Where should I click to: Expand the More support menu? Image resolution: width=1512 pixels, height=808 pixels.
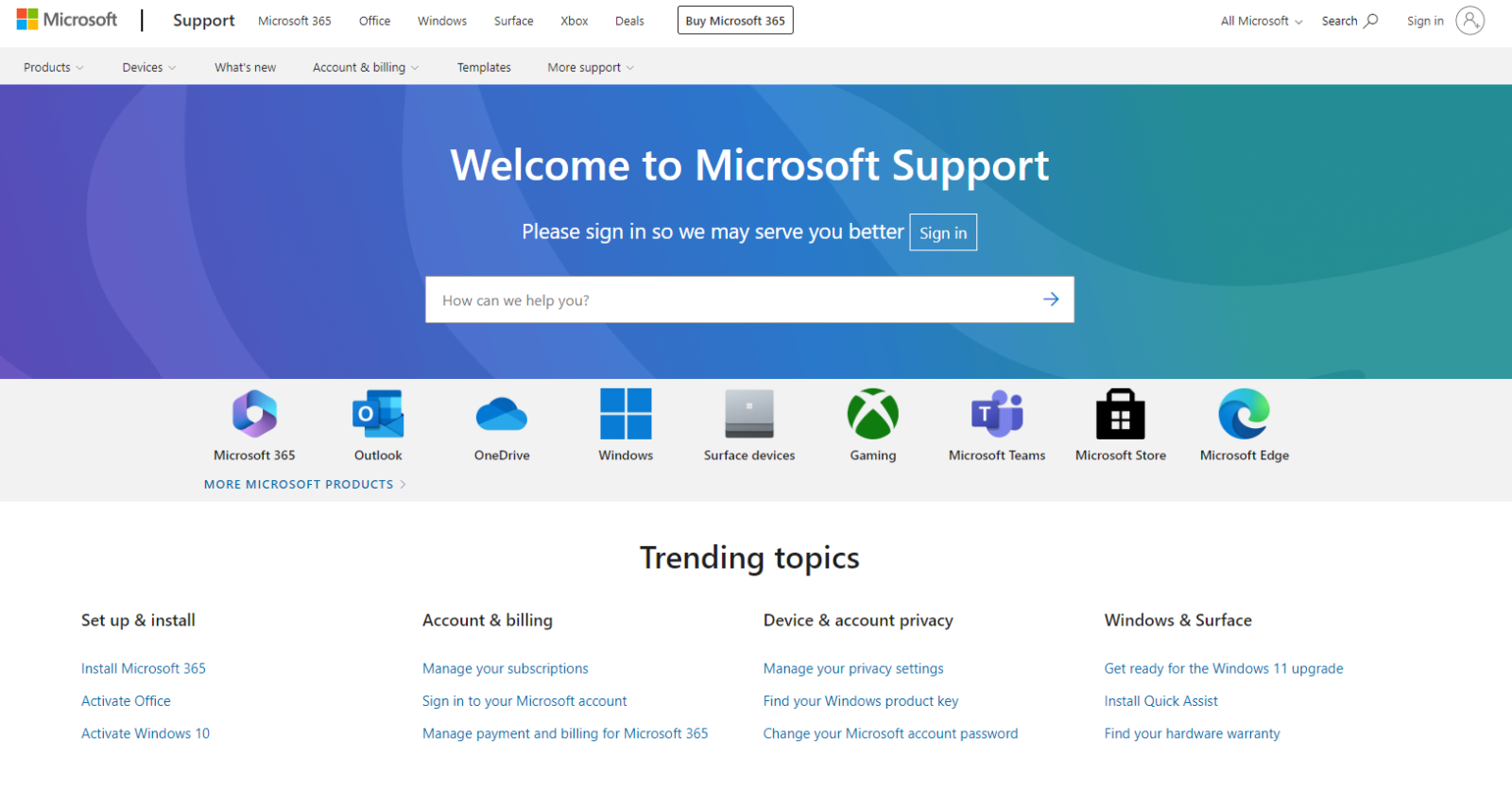(x=591, y=68)
